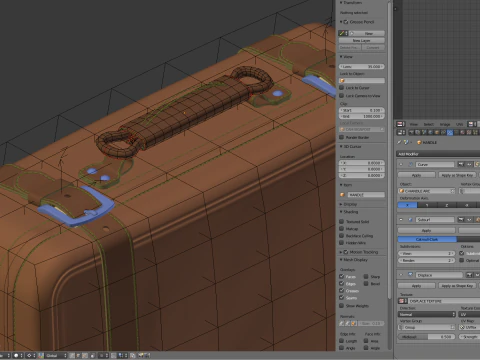
Task: Click the Displace modifier type icon
Action: pyautogui.click(x=411, y=275)
